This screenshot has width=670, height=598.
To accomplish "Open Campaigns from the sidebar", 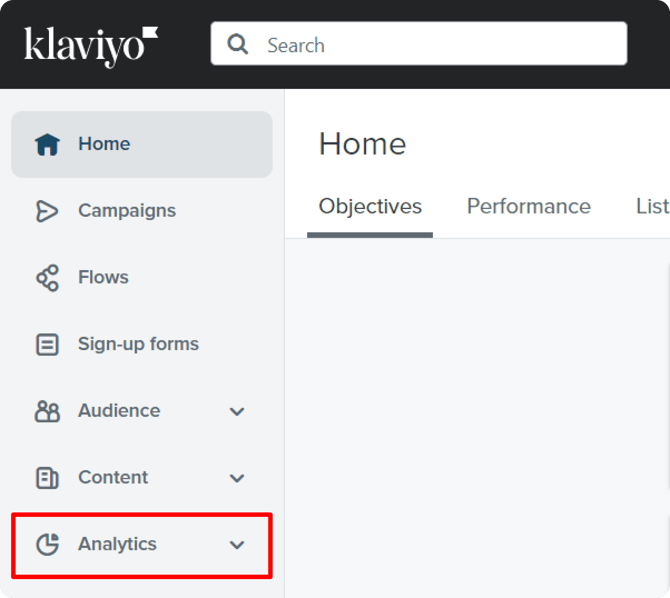I will coord(127,211).
